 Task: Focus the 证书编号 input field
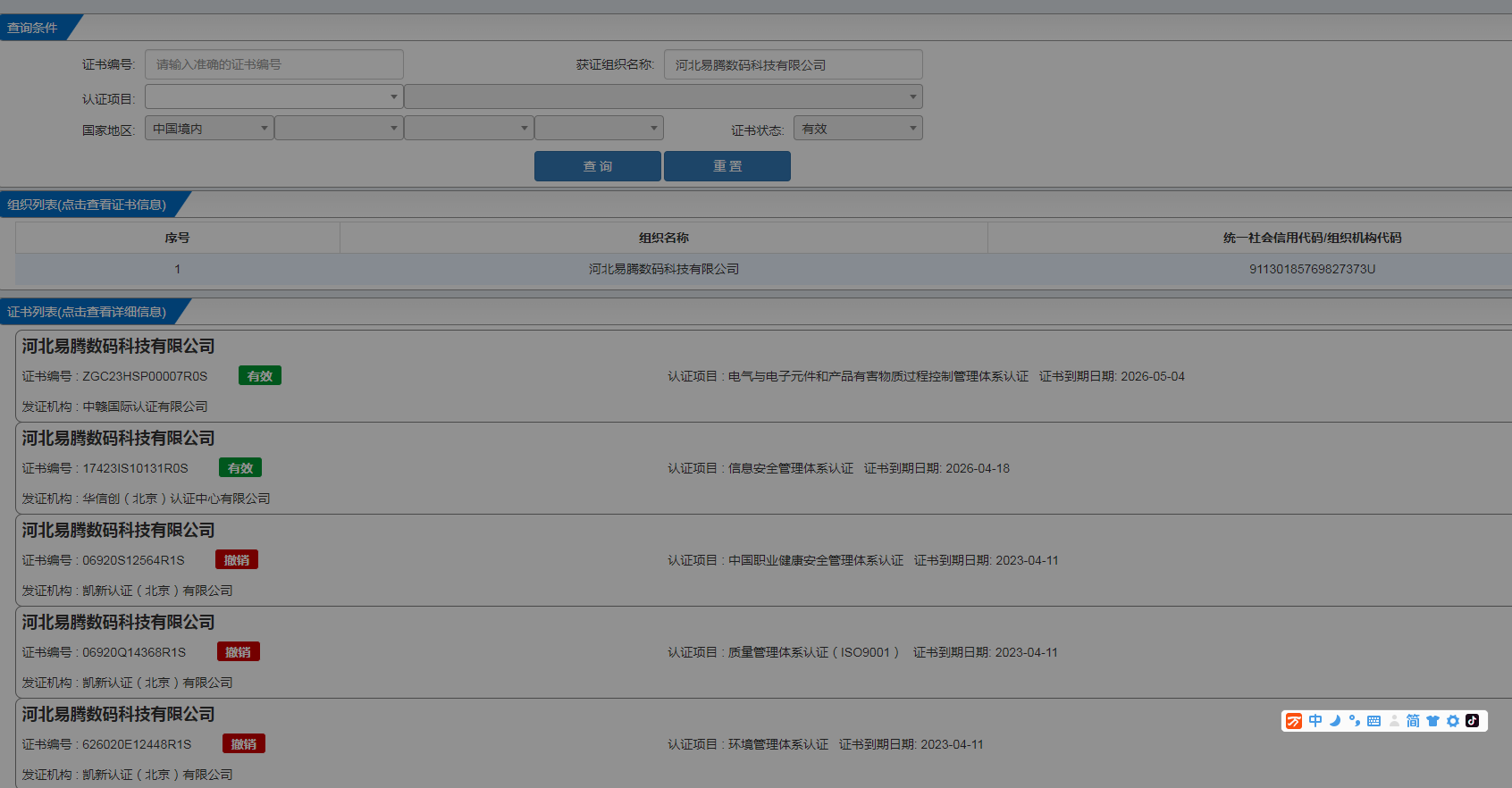(273, 64)
